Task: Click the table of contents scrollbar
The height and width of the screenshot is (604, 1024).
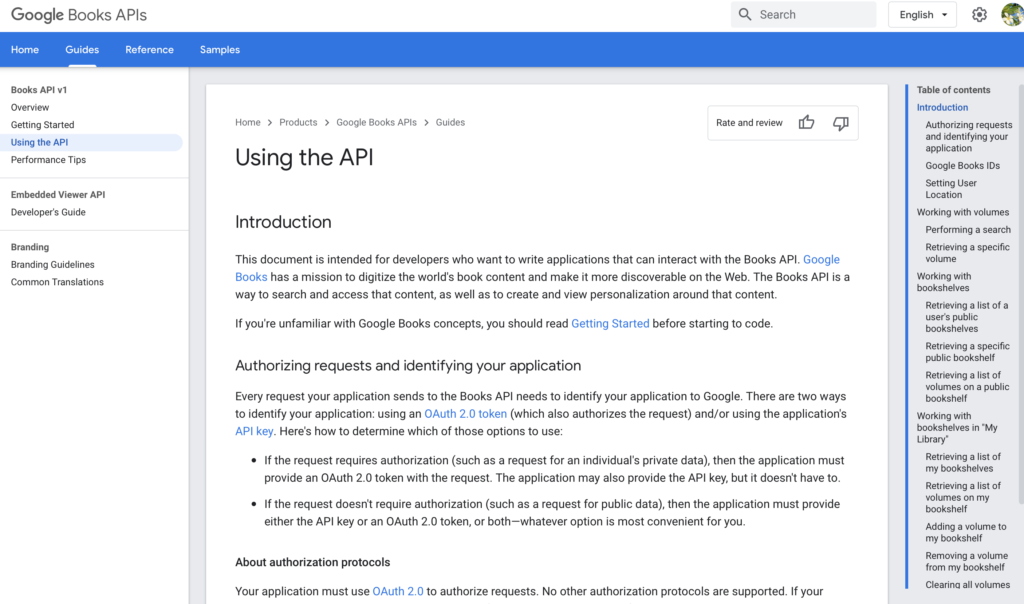Action: 1021,294
